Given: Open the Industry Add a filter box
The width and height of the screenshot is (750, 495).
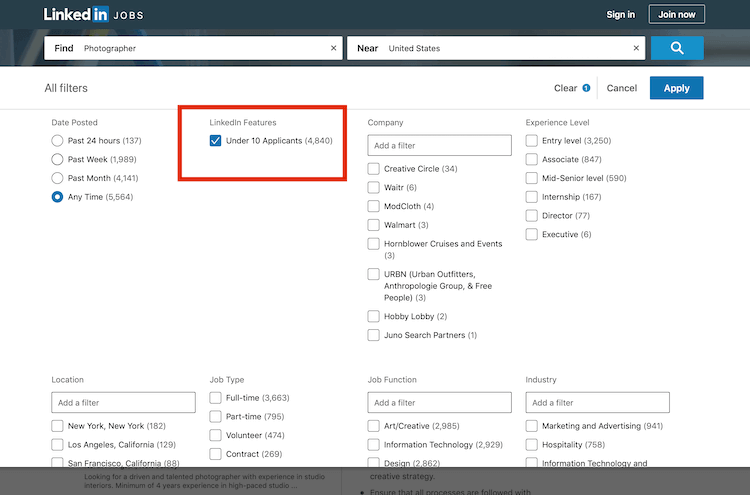Looking at the screenshot, I should [x=597, y=403].
